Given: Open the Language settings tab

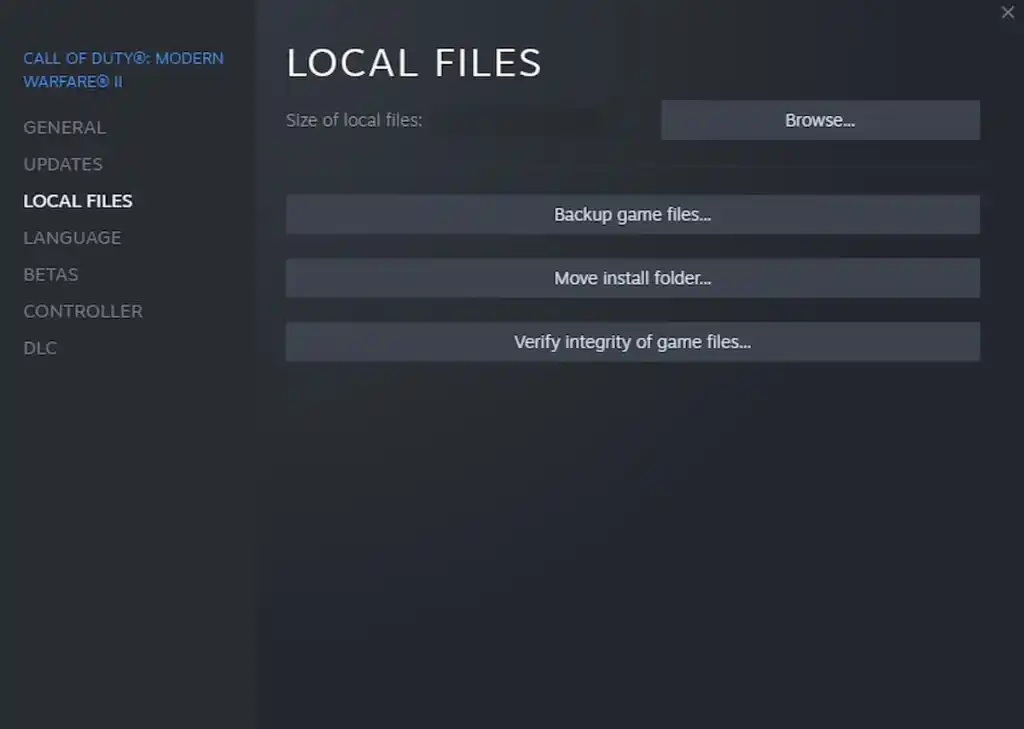Looking at the screenshot, I should tap(72, 238).
